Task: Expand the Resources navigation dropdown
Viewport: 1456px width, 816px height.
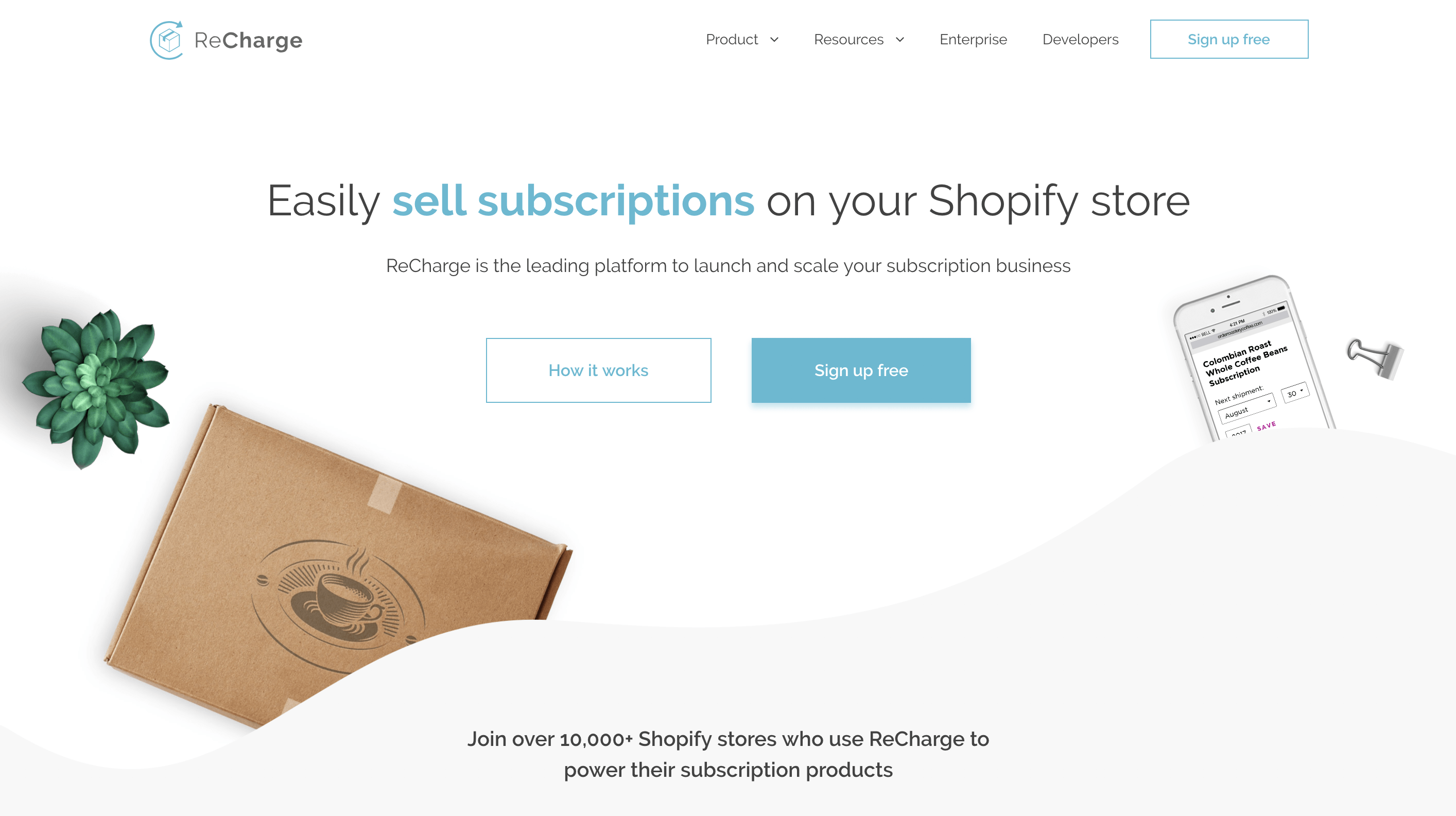Action: coord(859,39)
